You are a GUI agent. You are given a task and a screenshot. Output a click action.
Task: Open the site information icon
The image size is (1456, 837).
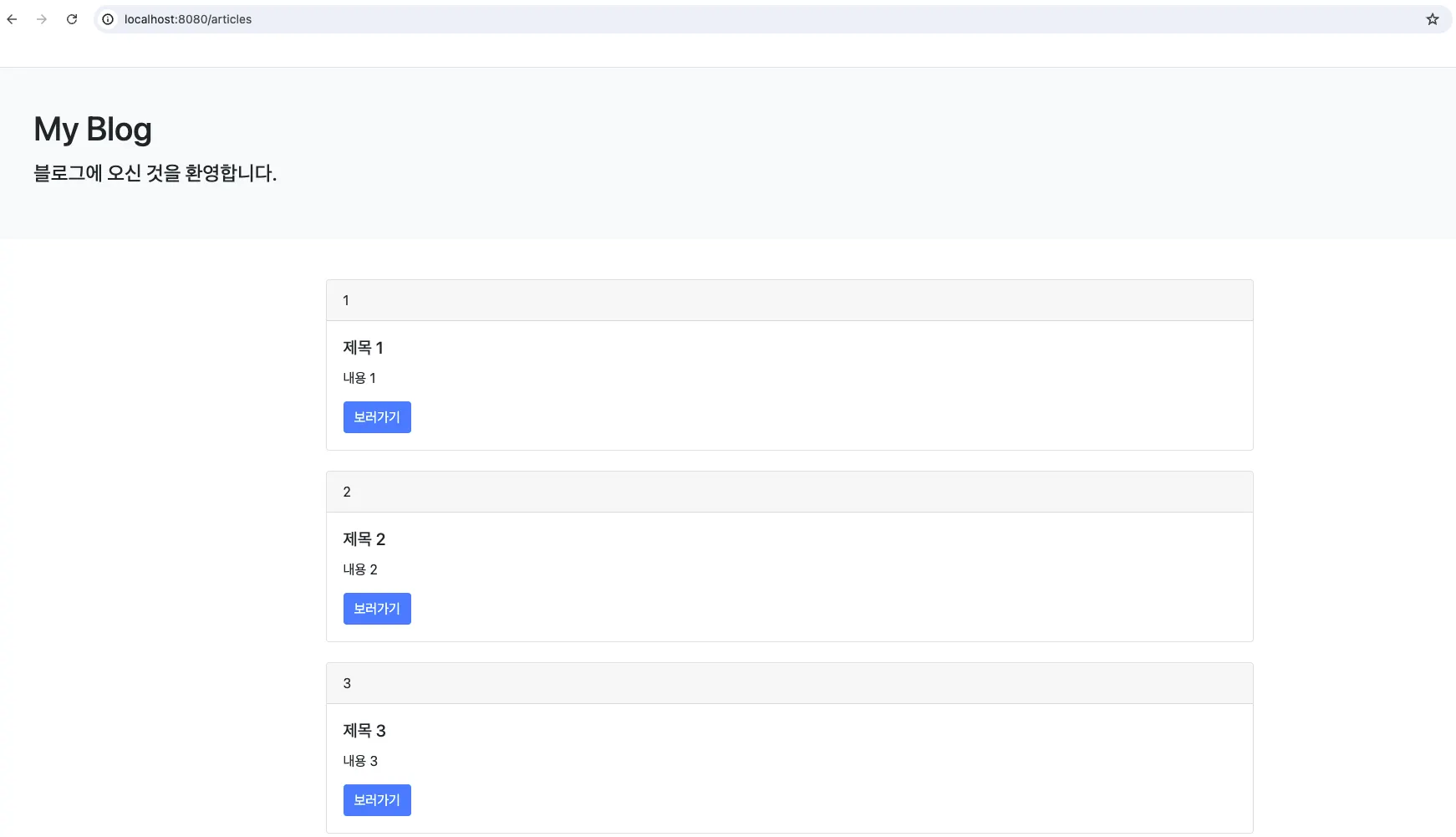pyautogui.click(x=108, y=19)
